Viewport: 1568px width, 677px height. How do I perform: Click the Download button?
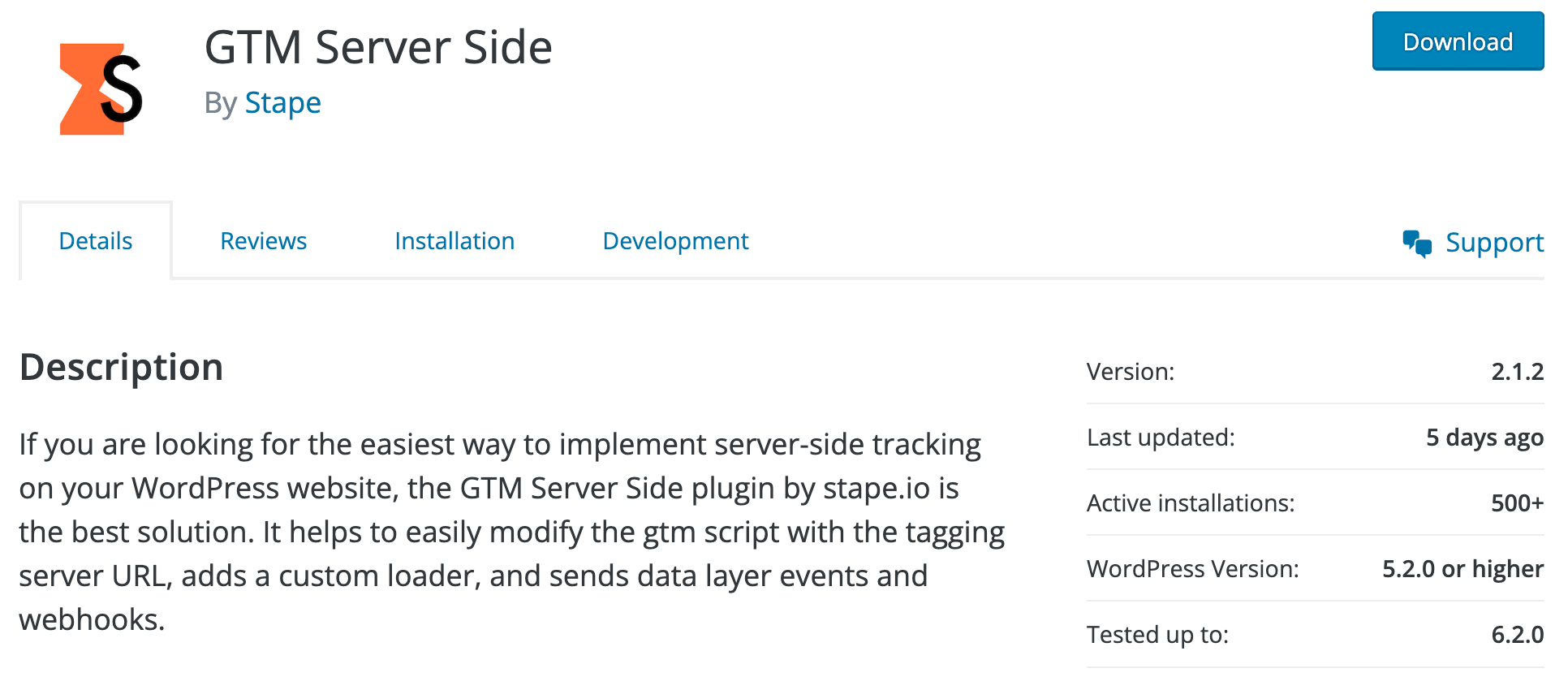pos(1457,41)
